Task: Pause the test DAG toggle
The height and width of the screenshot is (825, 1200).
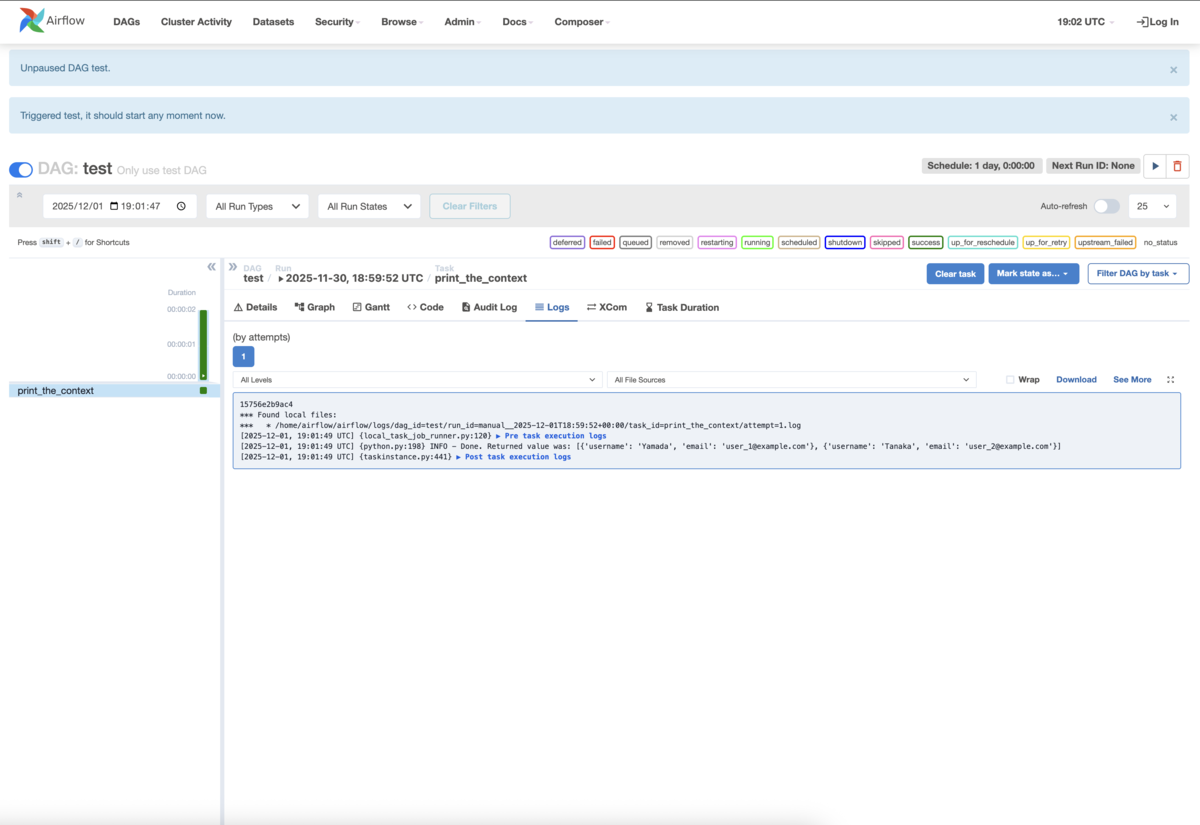Action: click(x=21, y=170)
